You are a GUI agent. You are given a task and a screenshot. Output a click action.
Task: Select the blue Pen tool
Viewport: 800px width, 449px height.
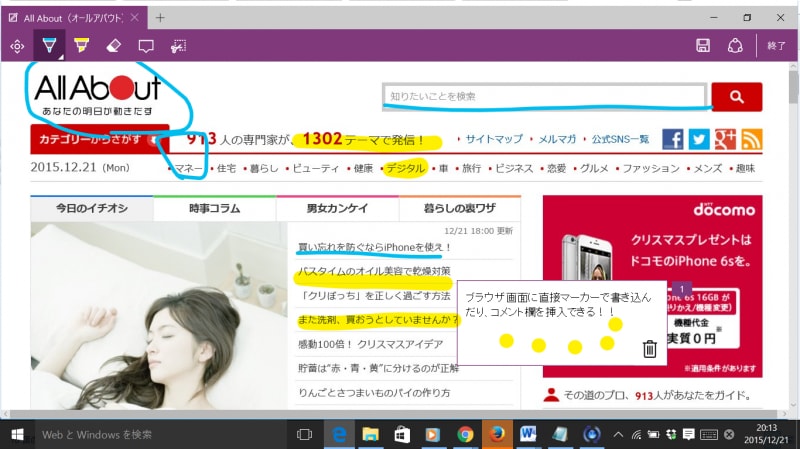coord(47,45)
